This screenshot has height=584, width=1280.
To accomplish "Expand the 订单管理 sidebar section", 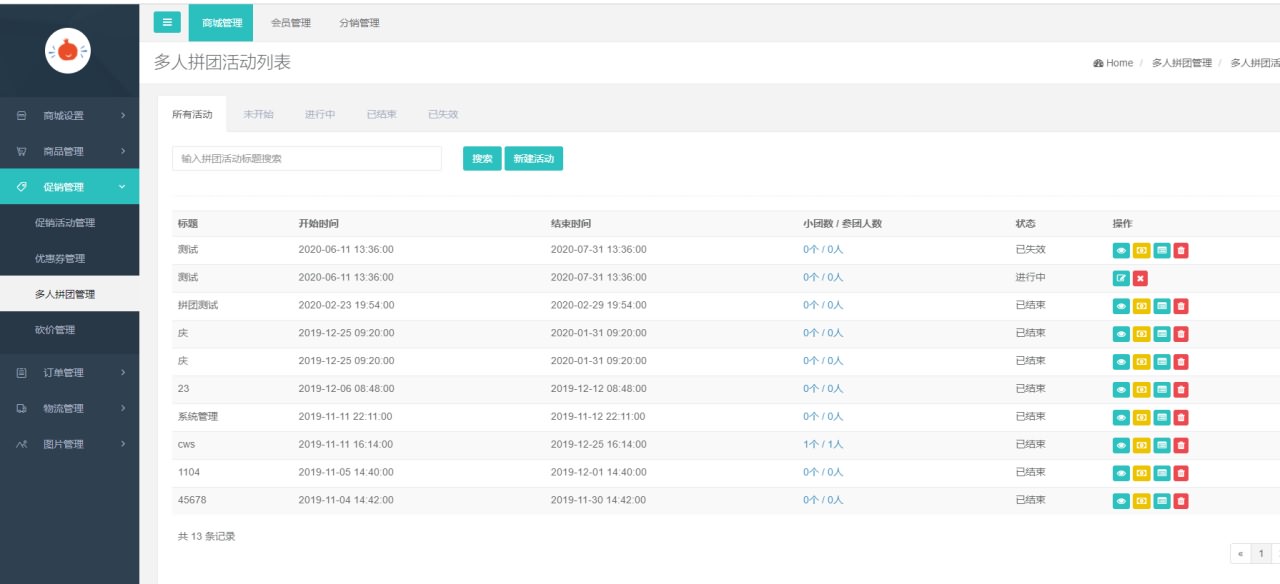I will [x=69, y=373].
